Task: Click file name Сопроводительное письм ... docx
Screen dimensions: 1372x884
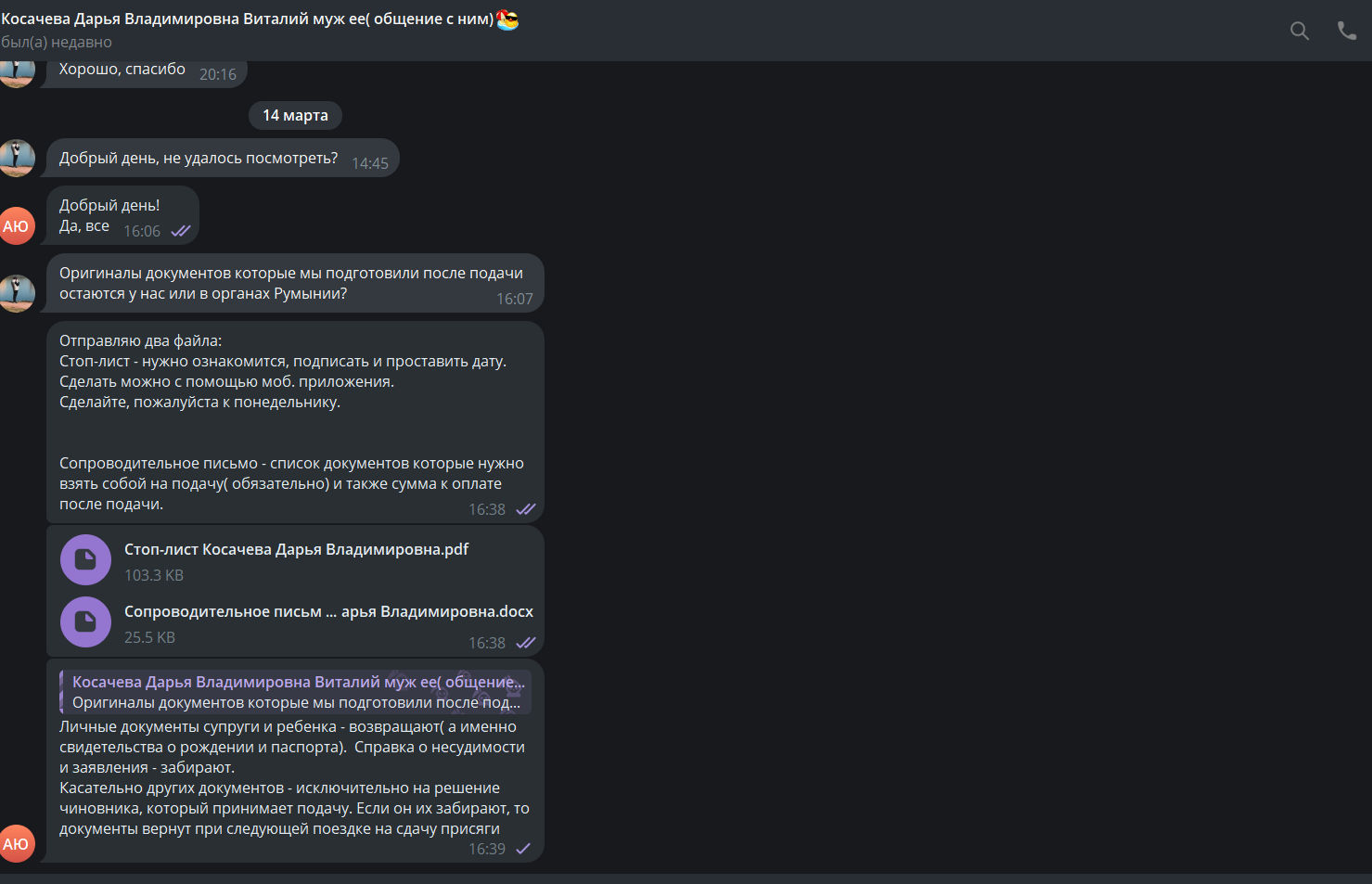Action: point(328,611)
